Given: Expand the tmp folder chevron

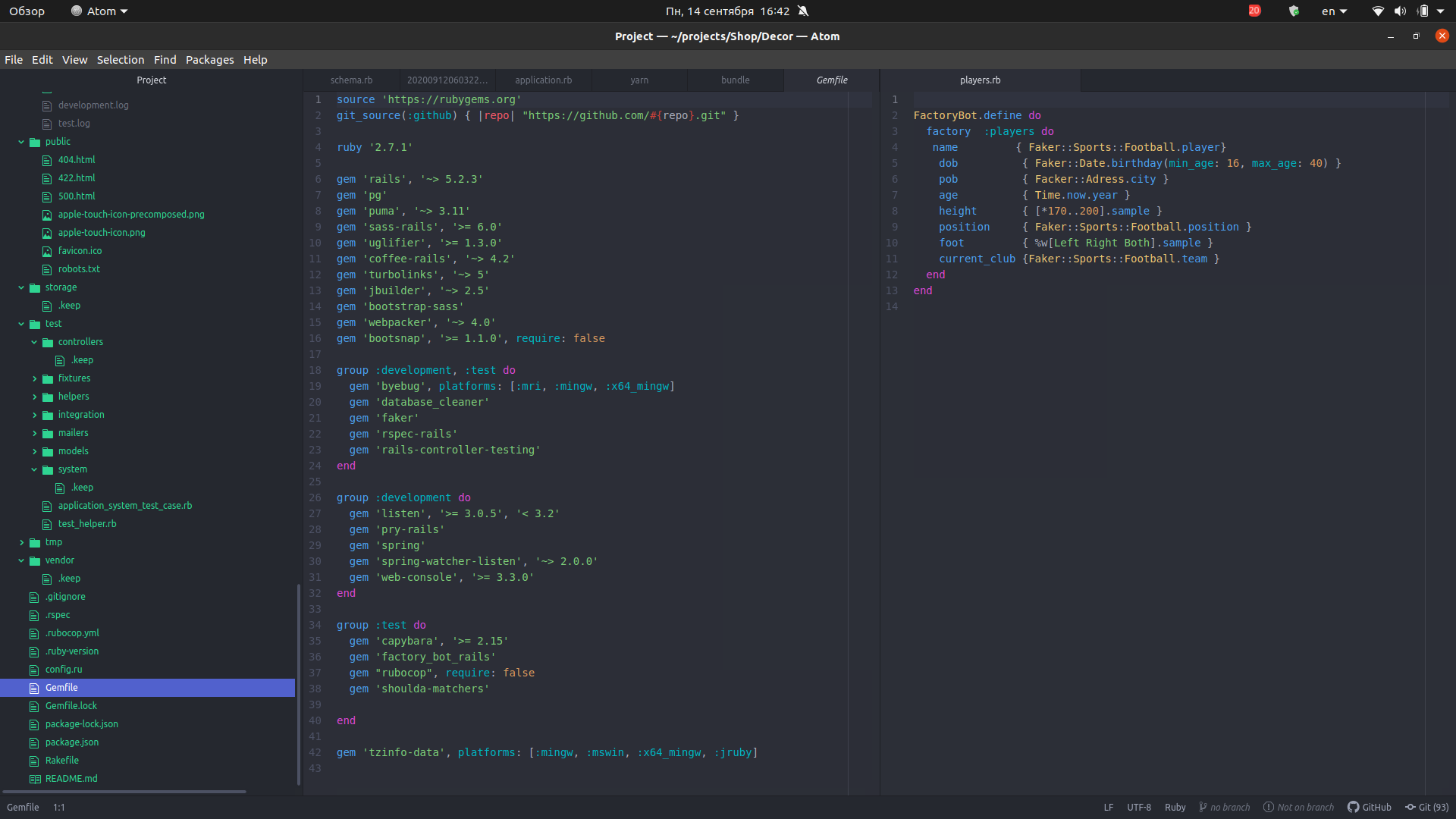Looking at the screenshot, I should pos(21,542).
